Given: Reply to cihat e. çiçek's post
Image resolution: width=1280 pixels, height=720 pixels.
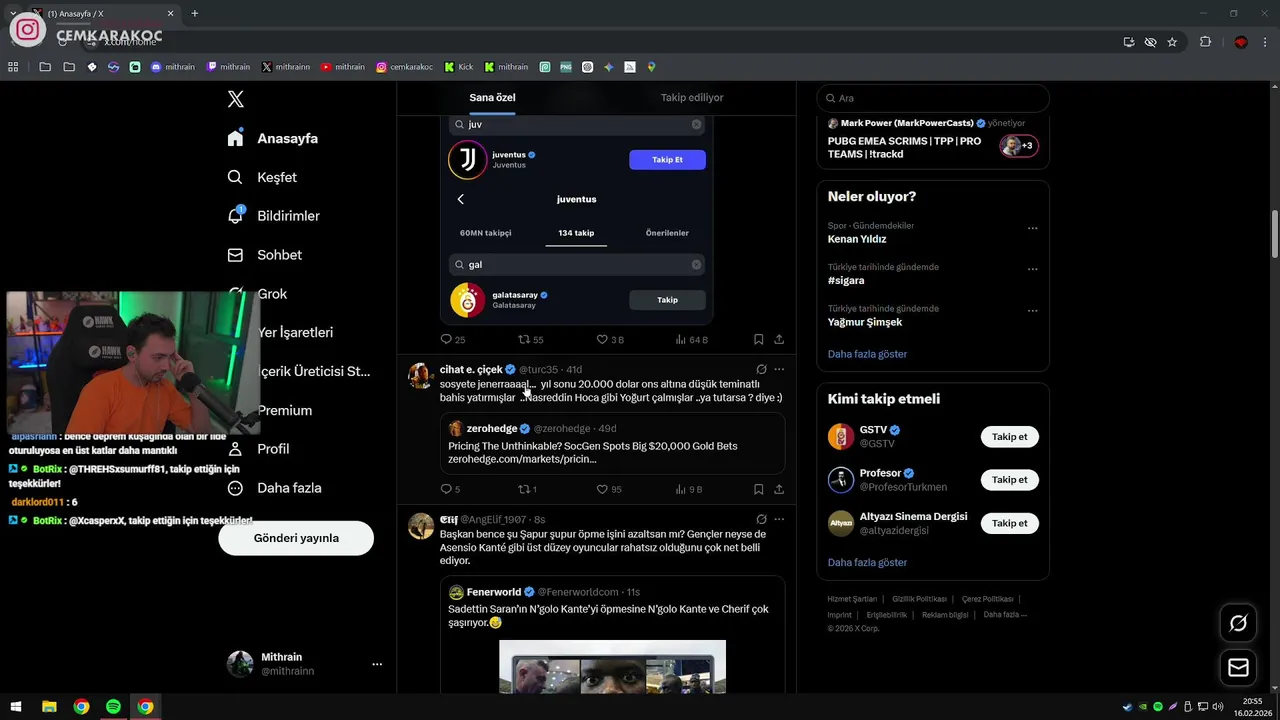Looking at the screenshot, I should tap(450, 489).
